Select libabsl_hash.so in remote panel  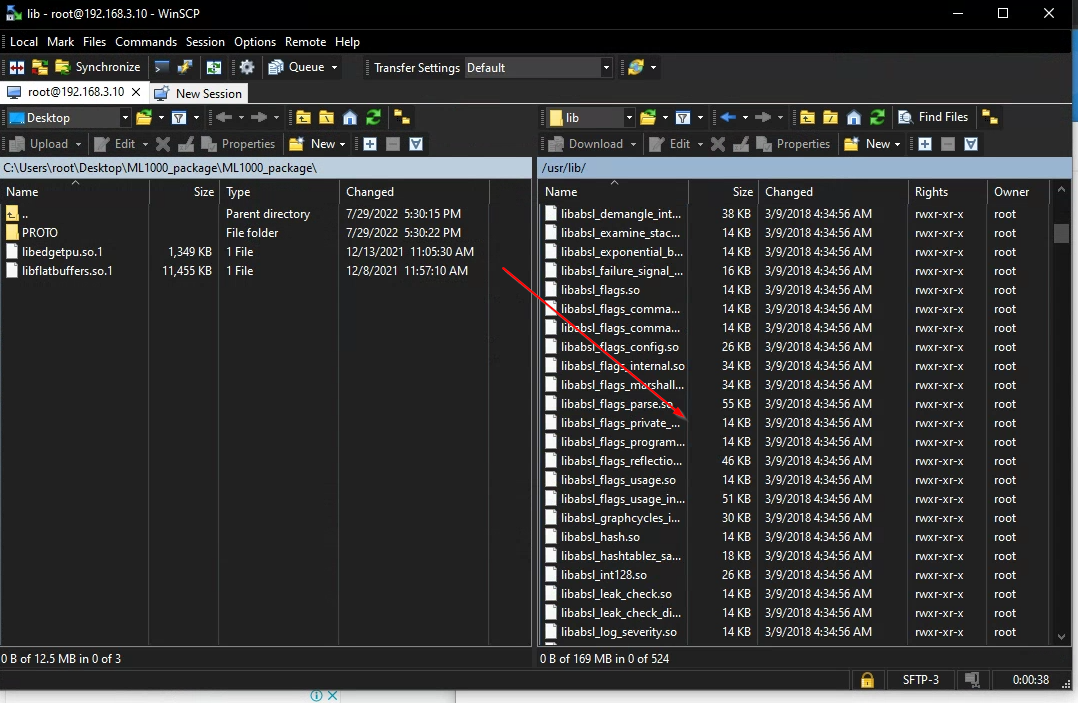(600, 537)
